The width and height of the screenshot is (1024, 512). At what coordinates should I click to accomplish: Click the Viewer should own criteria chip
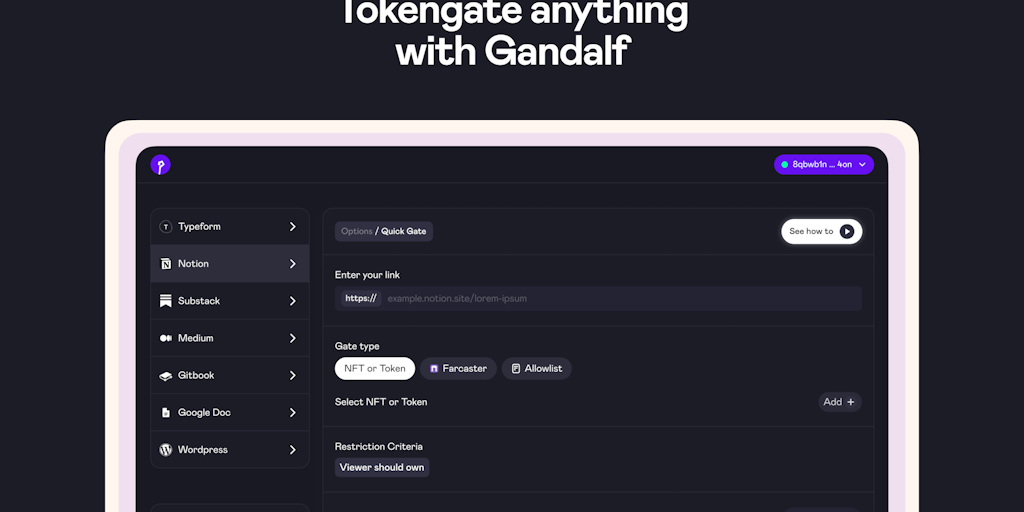tap(382, 468)
